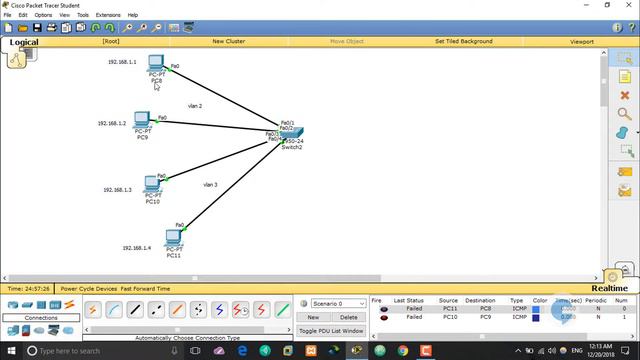Open the View menu

[x=64, y=15]
